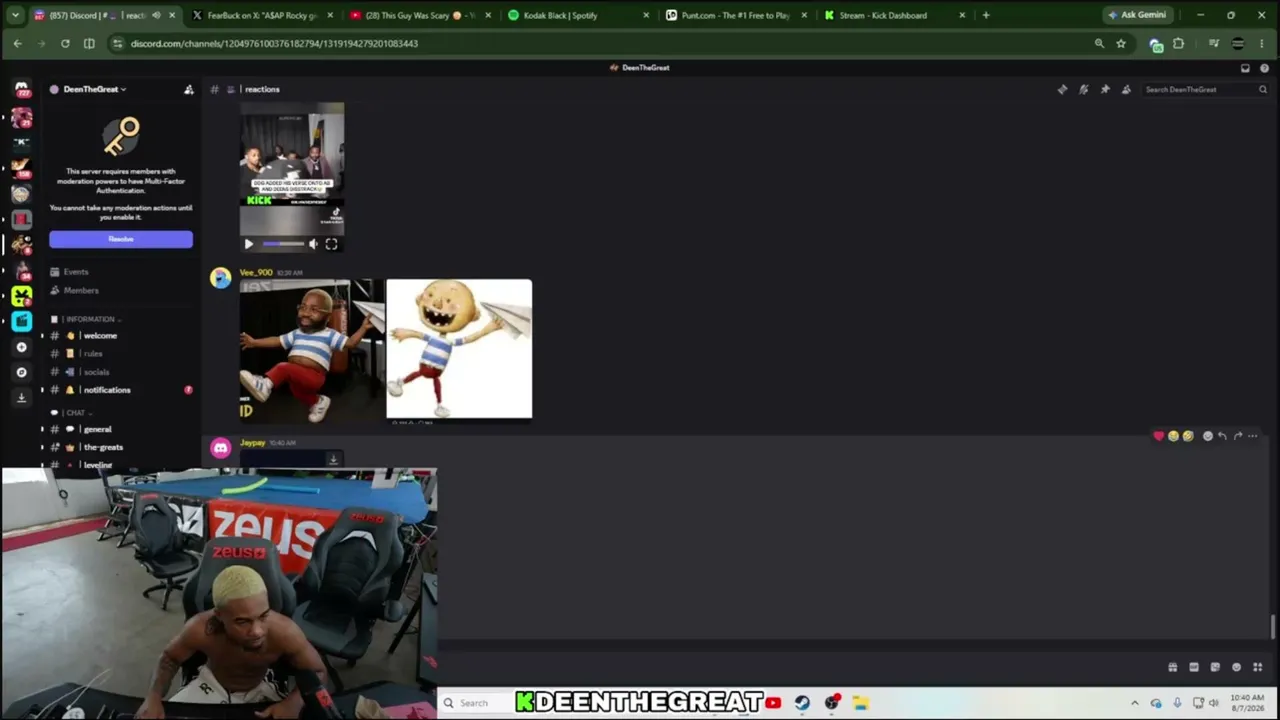Screen dimensions: 1280x720
Task: Reload the page in Chrome
Action: click(65, 43)
